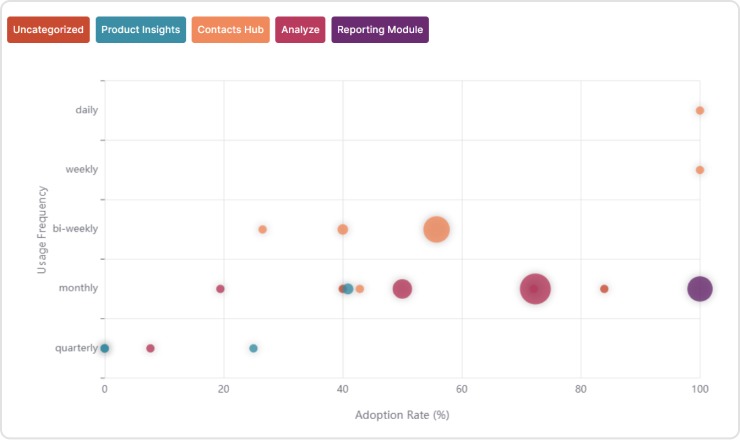Click the small orange monthly bubble
740x440 pixels.
[x=360, y=289]
